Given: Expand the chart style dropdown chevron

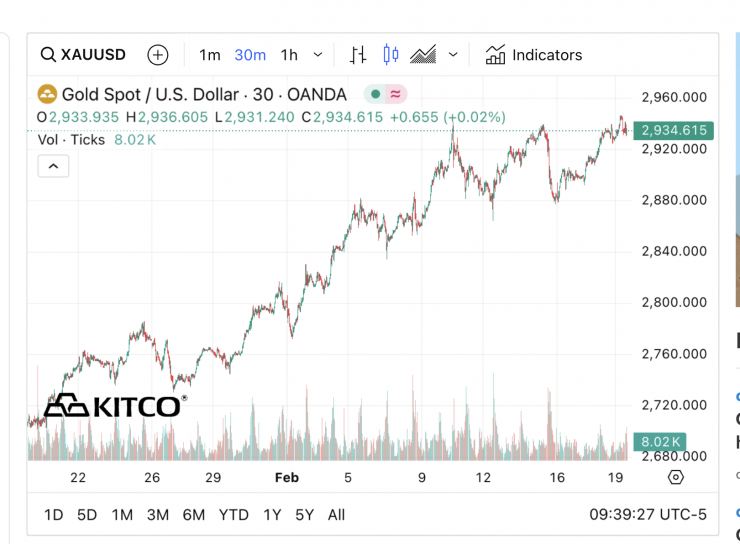Looking at the screenshot, I should pos(453,55).
